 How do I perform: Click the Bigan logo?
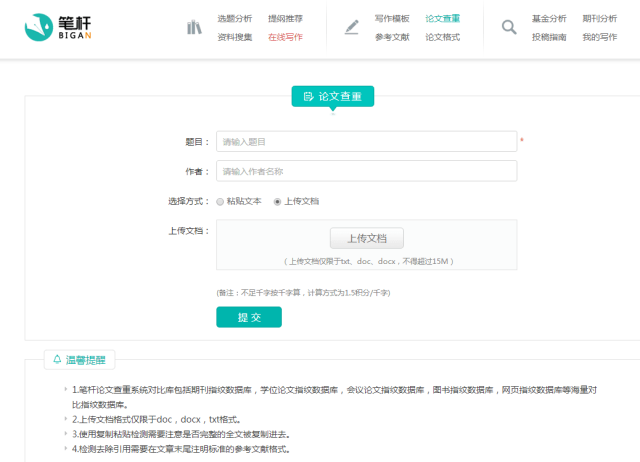tap(58, 27)
